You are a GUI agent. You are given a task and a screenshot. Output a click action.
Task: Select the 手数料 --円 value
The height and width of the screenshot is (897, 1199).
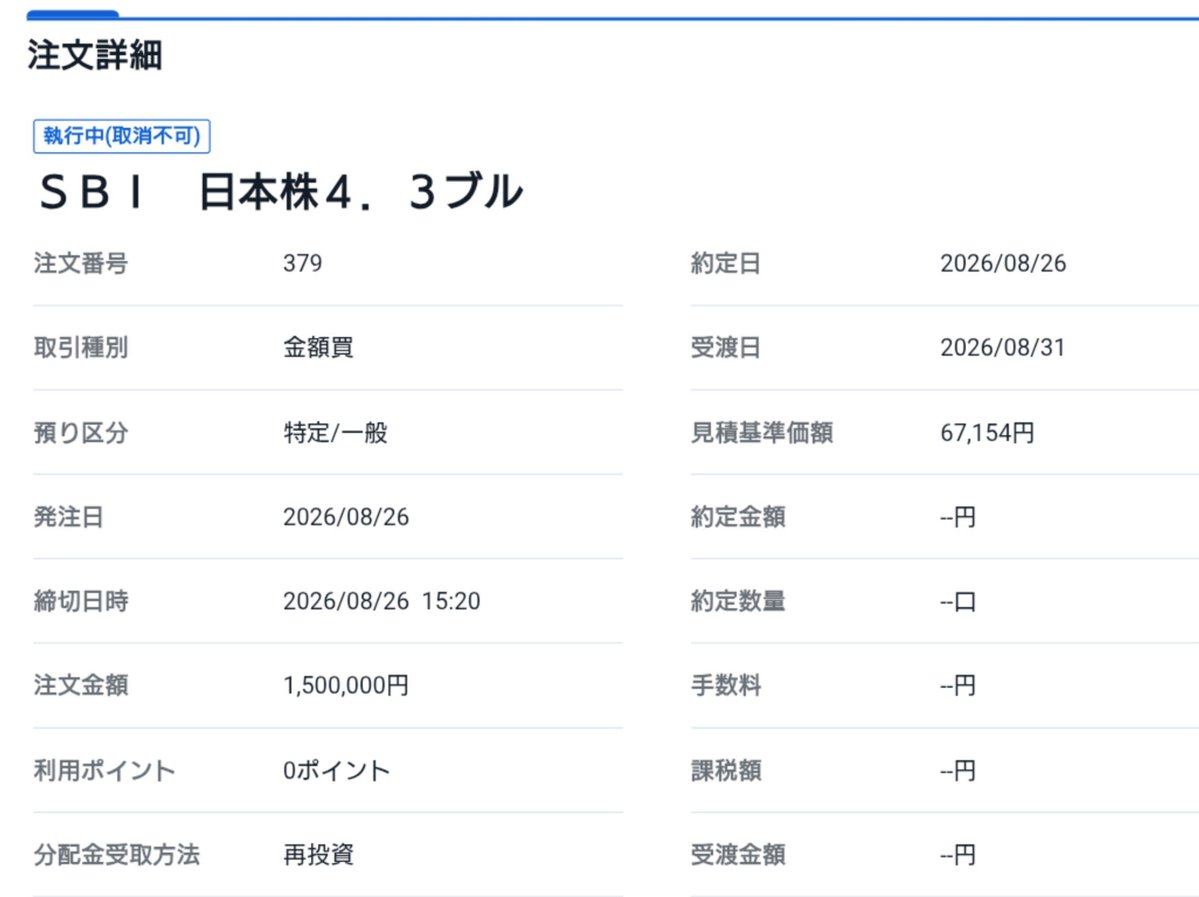[957, 685]
